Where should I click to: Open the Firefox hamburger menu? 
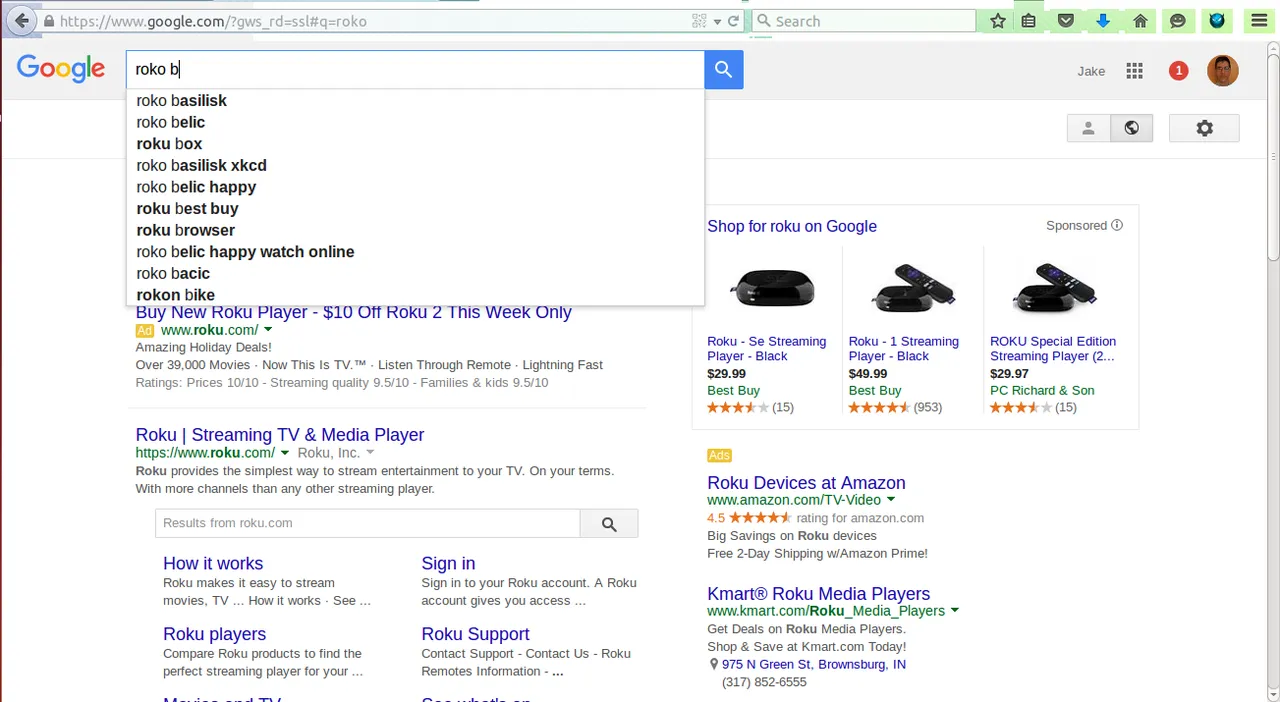[x=1259, y=21]
